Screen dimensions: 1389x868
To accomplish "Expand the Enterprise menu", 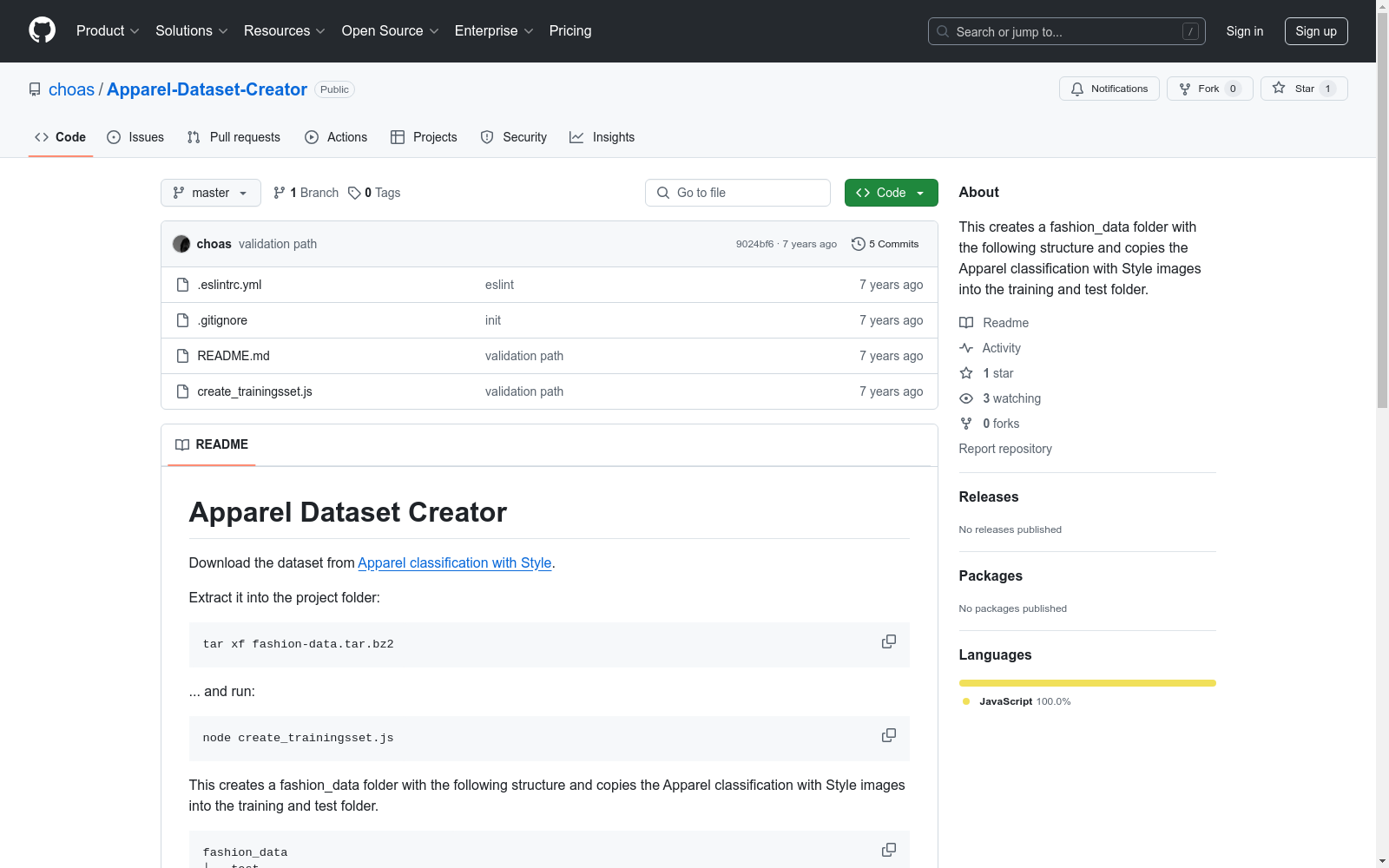I will click(494, 31).
